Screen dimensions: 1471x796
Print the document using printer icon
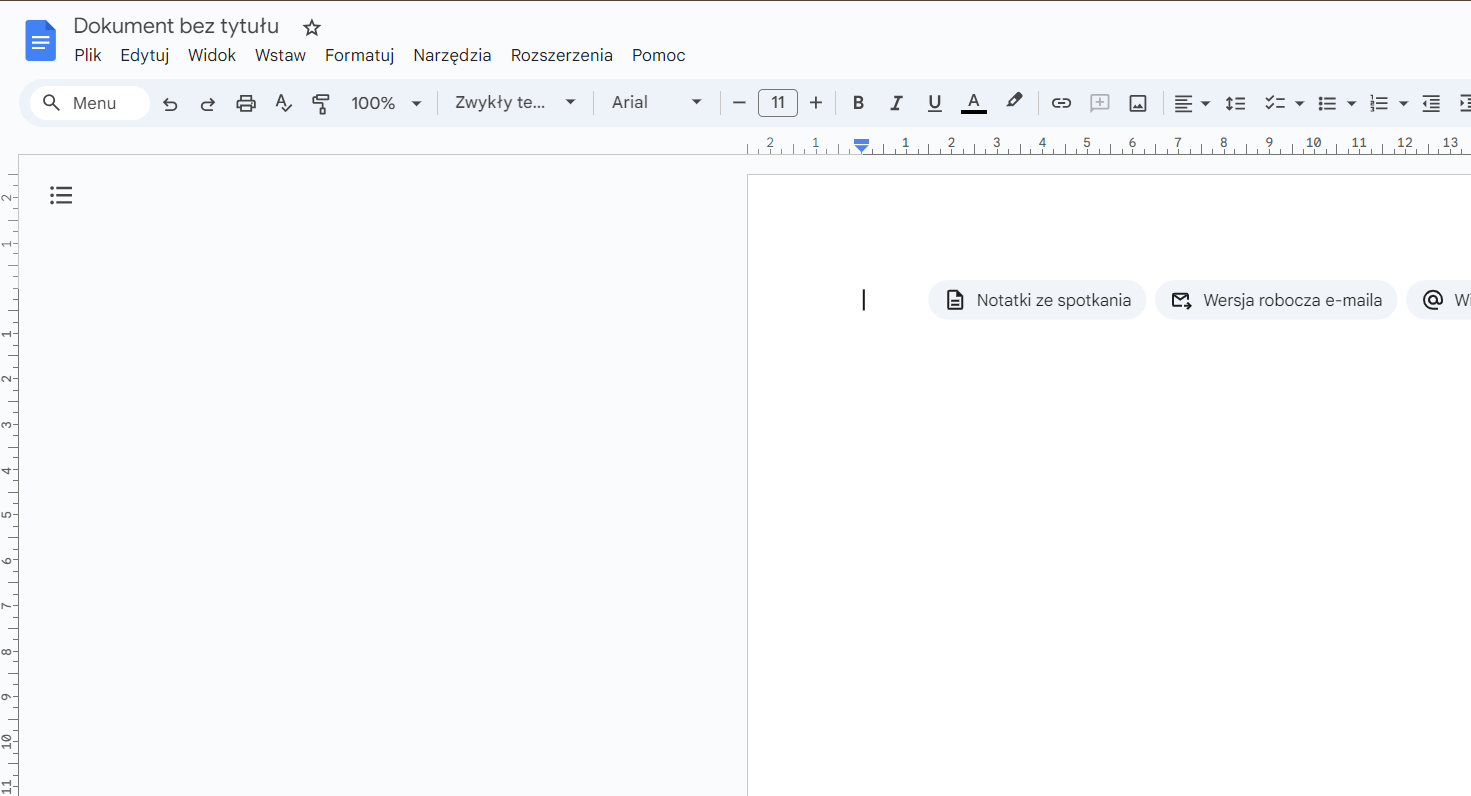[246, 103]
